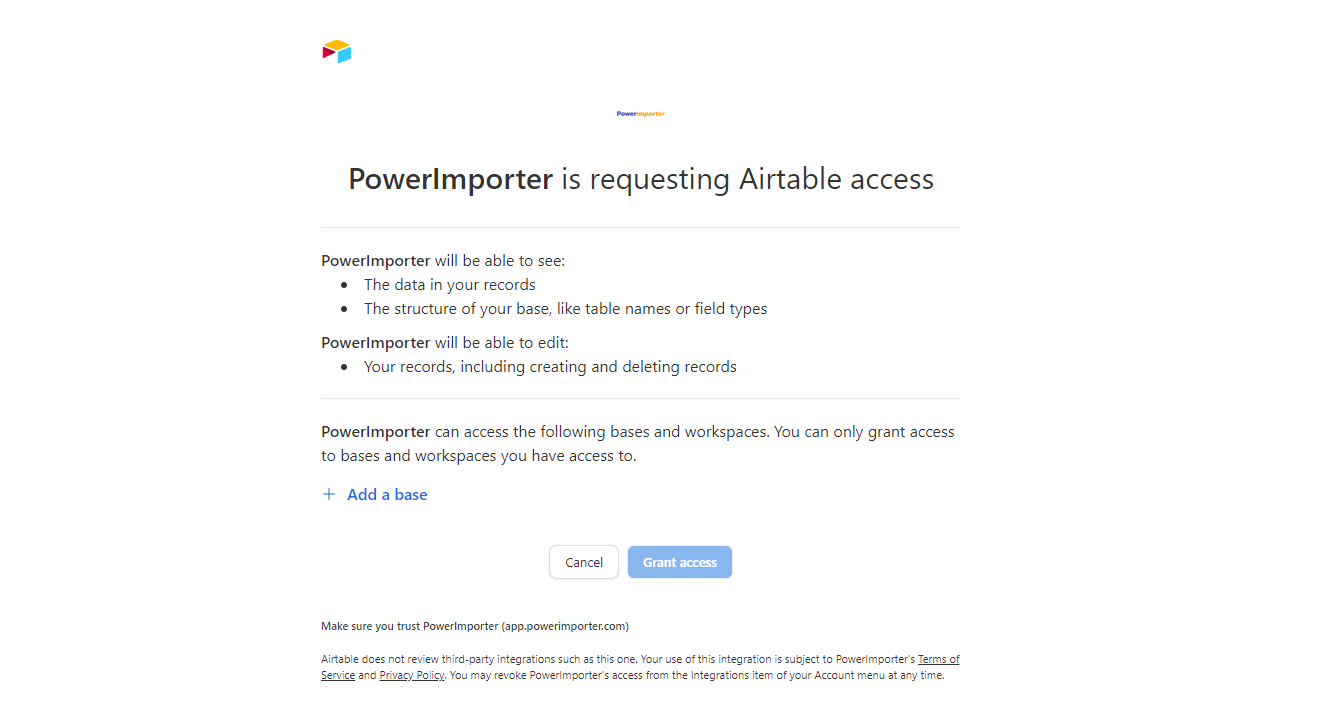
Task: Click the app.powerimporter.com trust notice
Action: (x=474, y=626)
